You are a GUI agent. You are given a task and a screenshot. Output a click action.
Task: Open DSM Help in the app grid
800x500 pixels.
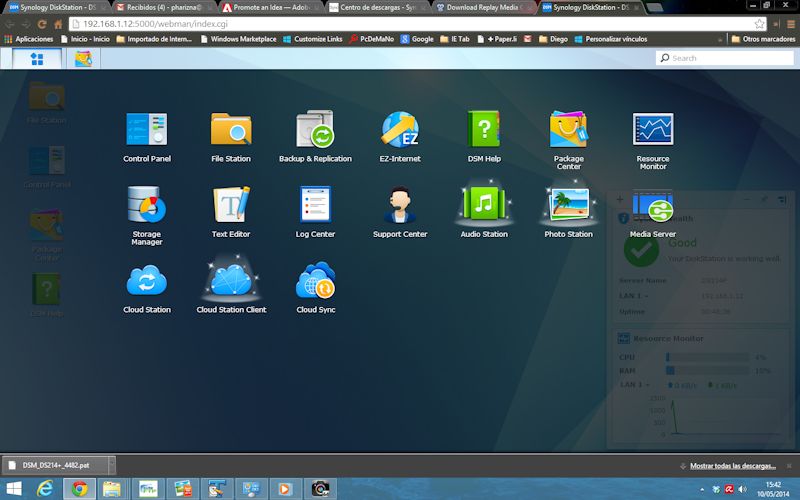(484, 130)
